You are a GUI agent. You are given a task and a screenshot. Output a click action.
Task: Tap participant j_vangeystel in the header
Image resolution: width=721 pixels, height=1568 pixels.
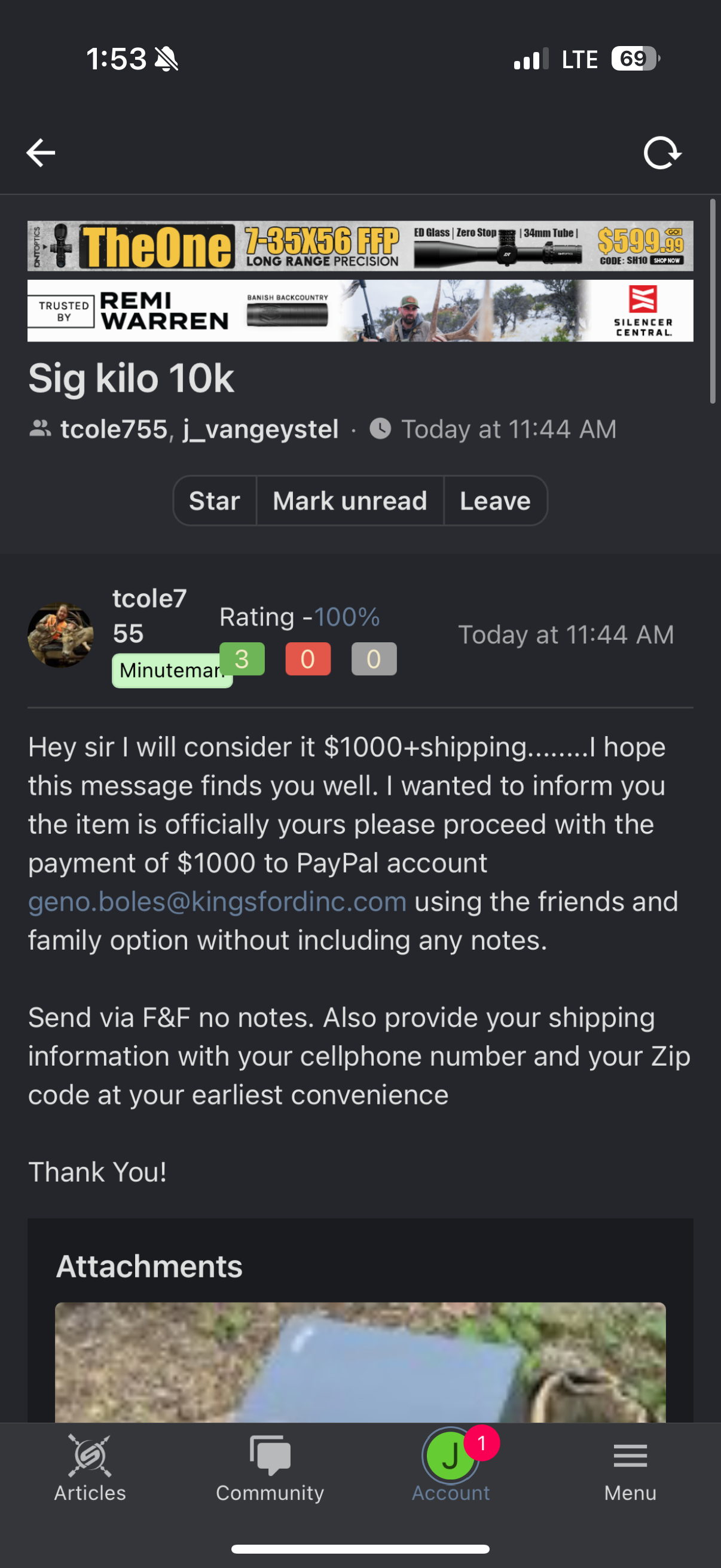coord(261,429)
